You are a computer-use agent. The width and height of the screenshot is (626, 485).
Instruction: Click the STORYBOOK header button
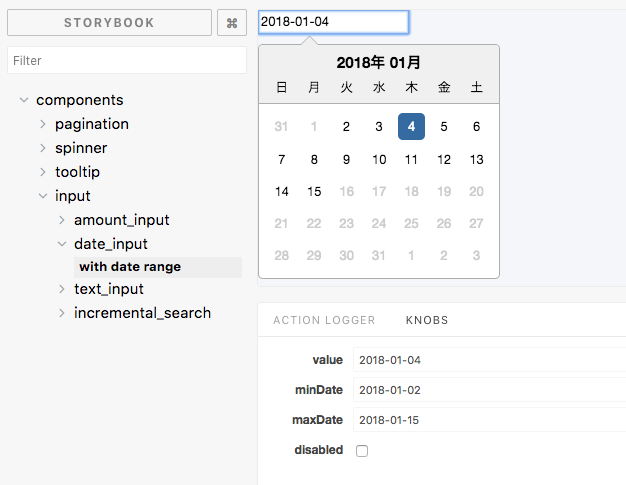click(109, 23)
